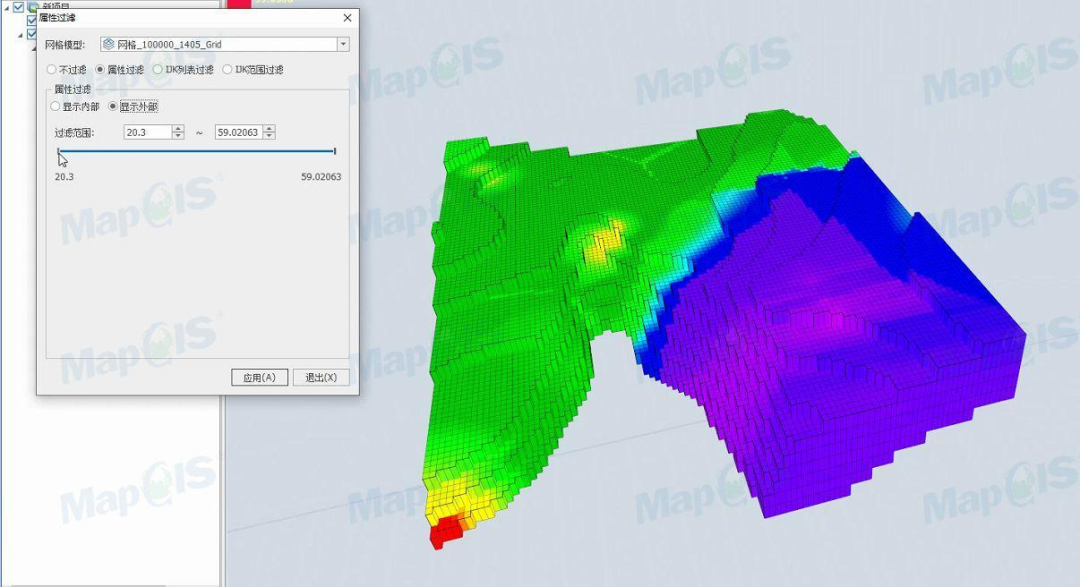Select 显示内部 radio button

55,107
